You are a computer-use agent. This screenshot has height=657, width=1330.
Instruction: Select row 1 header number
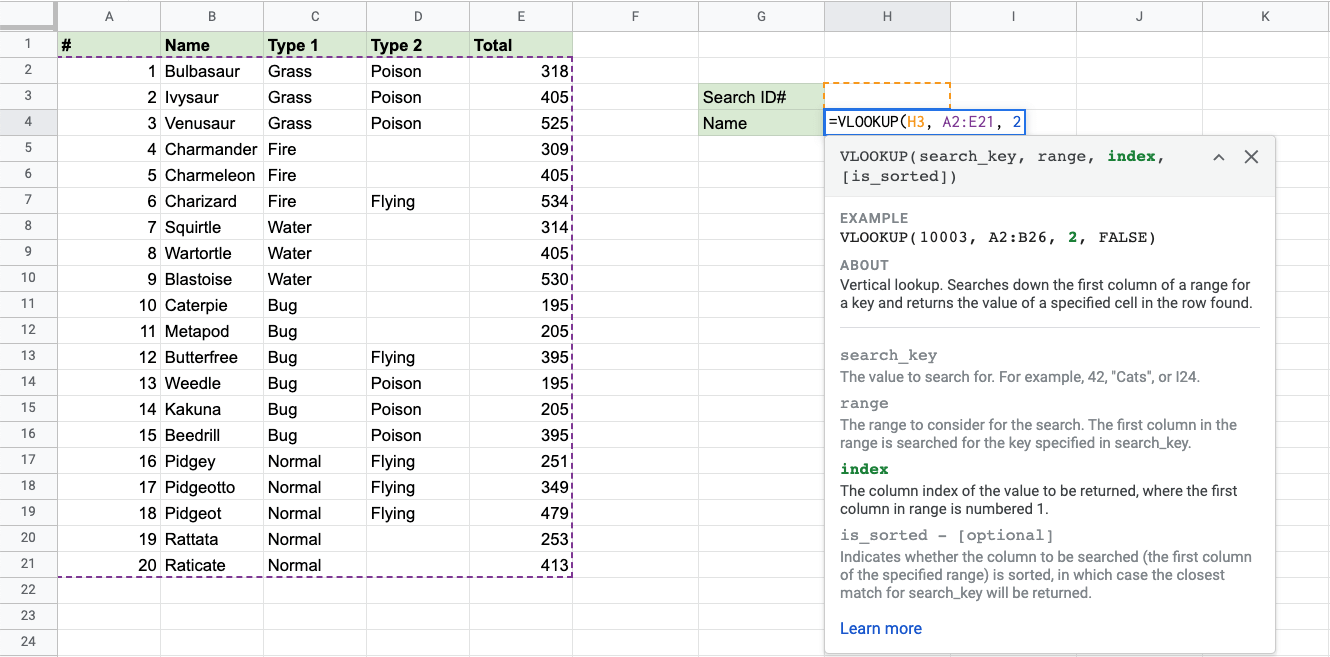28,44
